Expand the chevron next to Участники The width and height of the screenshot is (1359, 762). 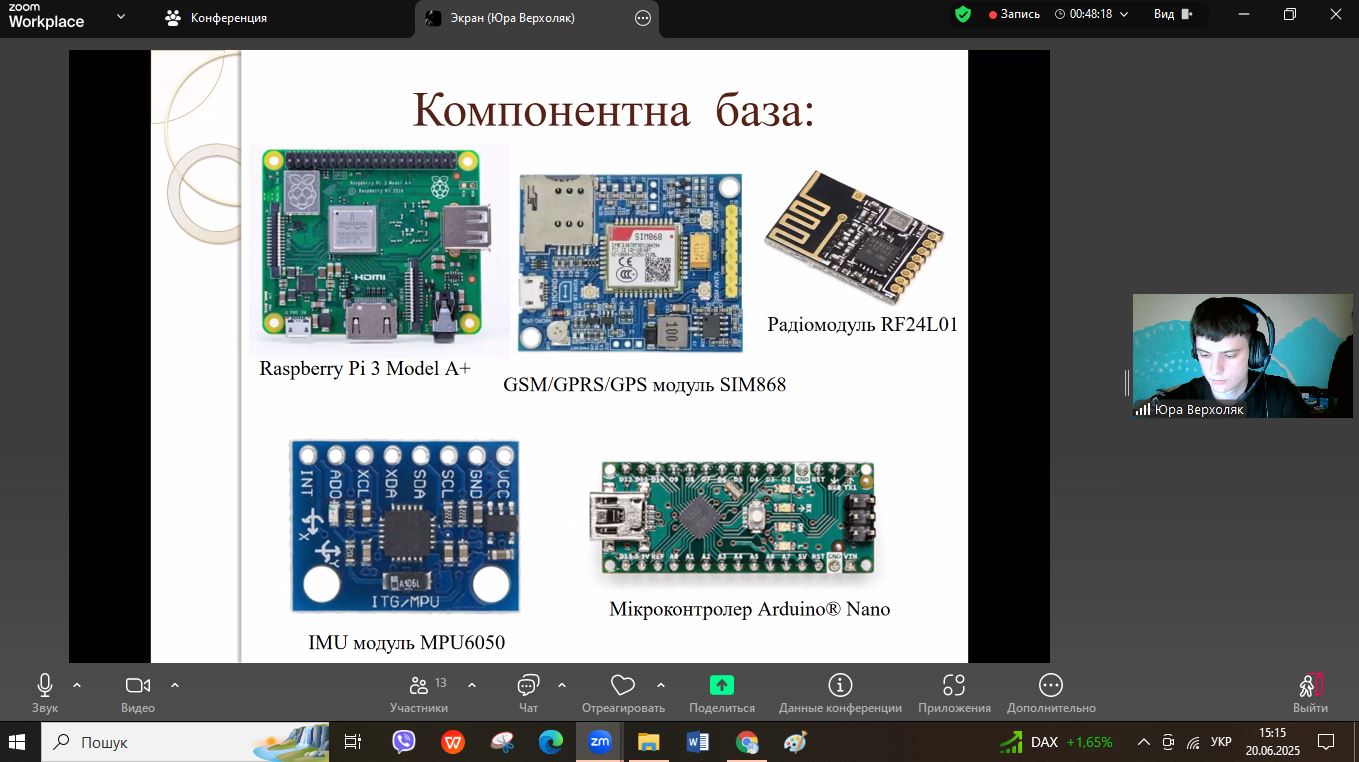coord(472,685)
